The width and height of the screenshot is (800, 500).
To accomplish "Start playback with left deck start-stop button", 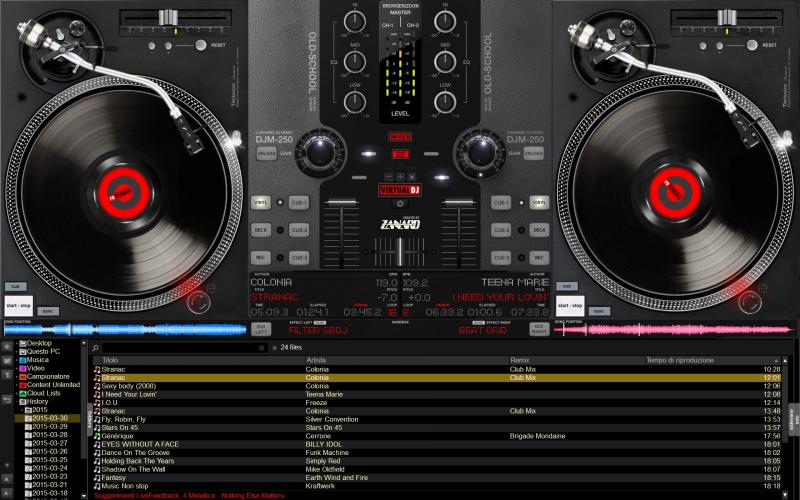I will click(19, 306).
